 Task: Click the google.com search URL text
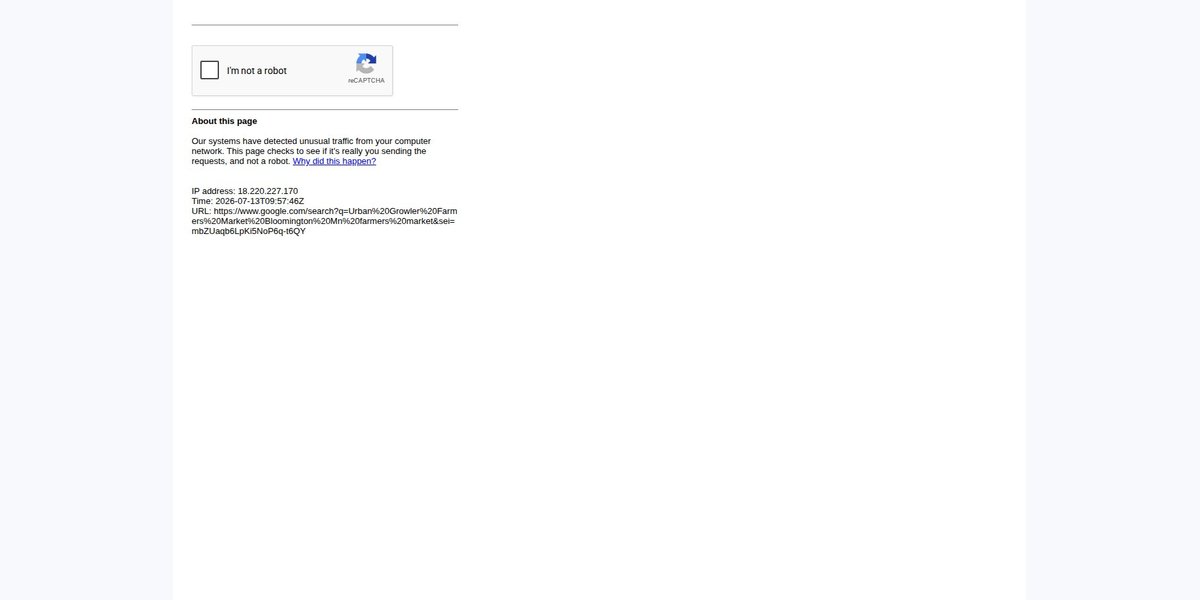coord(324,221)
